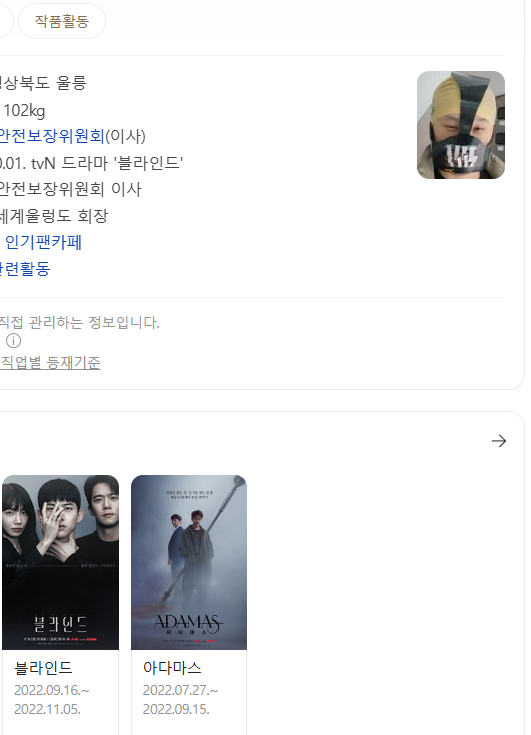The image size is (531, 735).
Task: Click the 2022.07.27.~2022.09.15. date range
Action: [180, 700]
